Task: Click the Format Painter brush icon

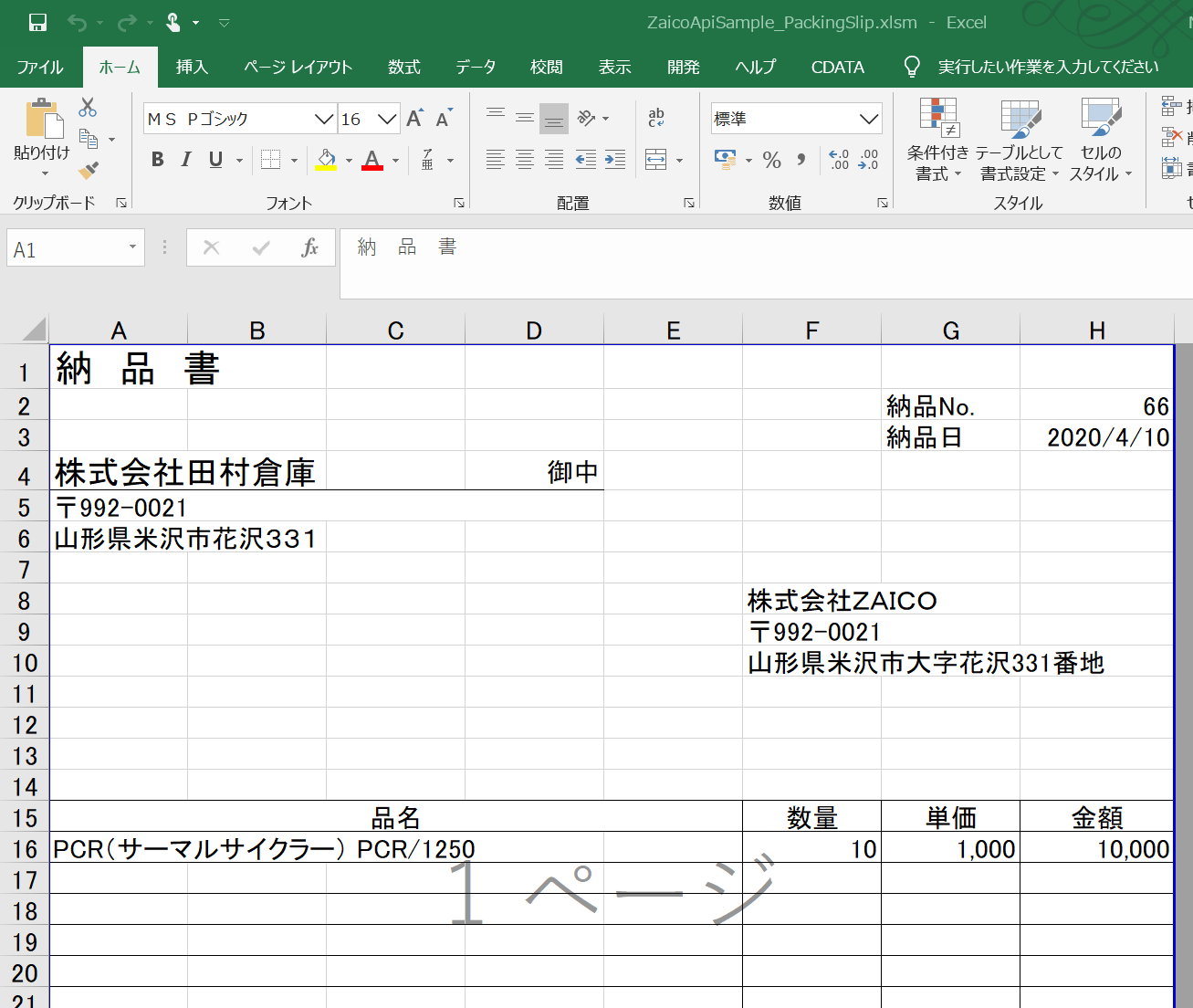Action: pyautogui.click(x=89, y=171)
